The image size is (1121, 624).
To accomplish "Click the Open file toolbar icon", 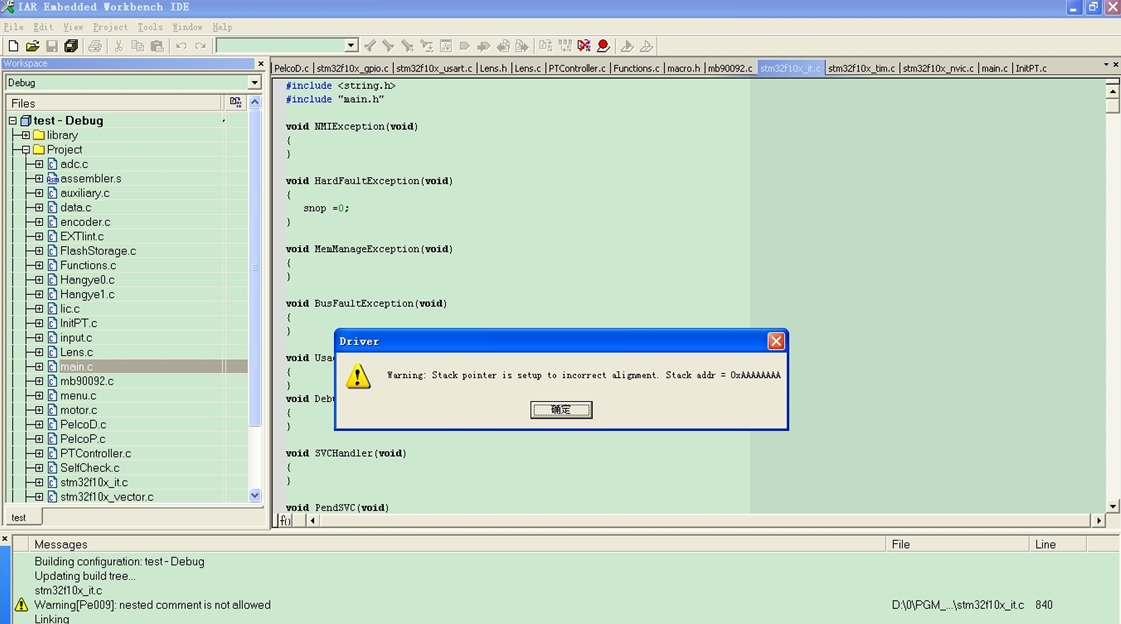I will [x=32, y=46].
